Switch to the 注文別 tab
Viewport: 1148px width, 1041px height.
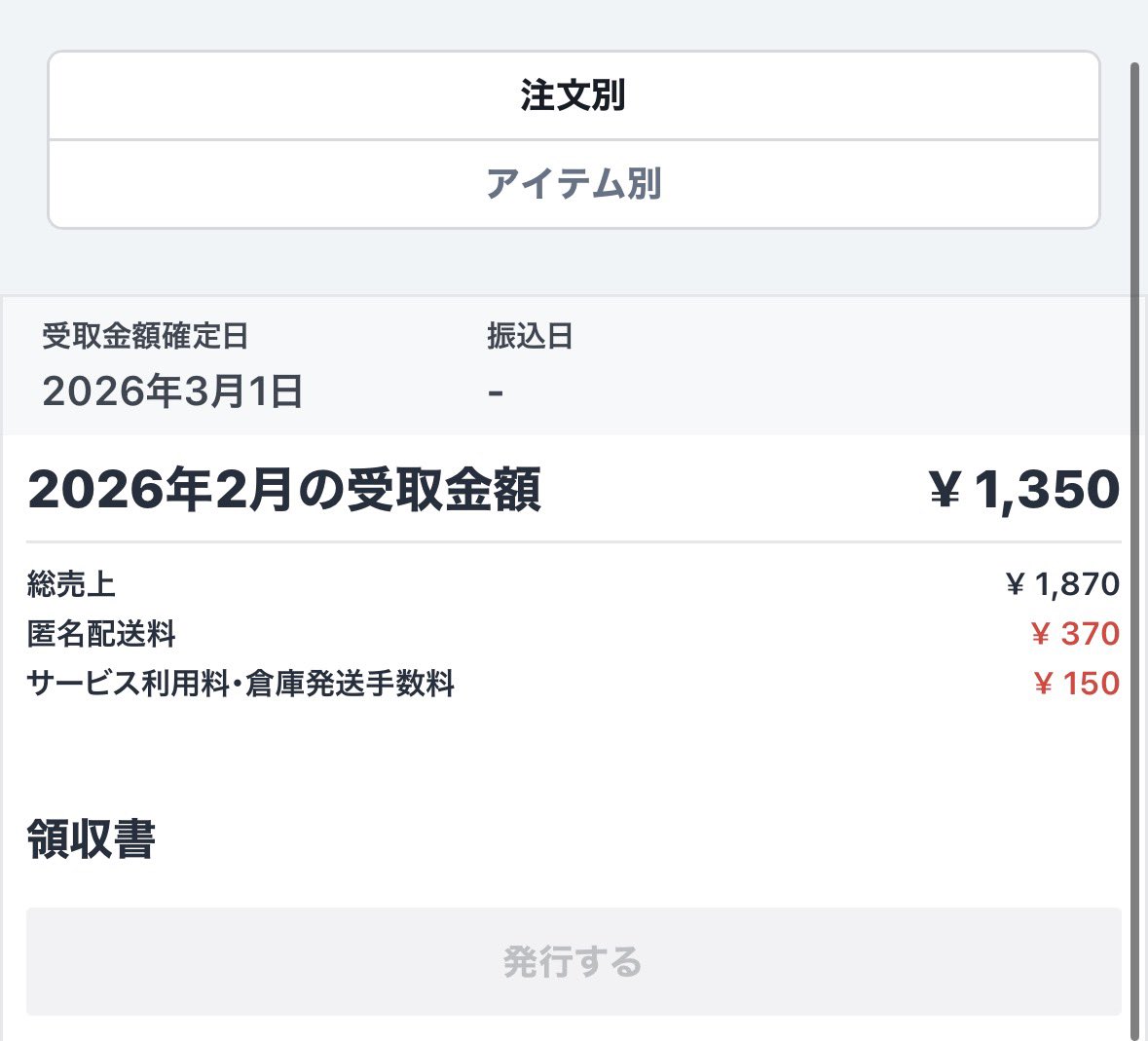(x=574, y=95)
